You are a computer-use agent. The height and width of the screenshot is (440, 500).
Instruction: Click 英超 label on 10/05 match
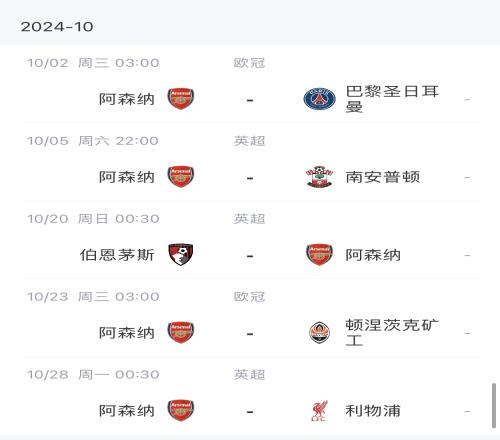pos(249,141)
